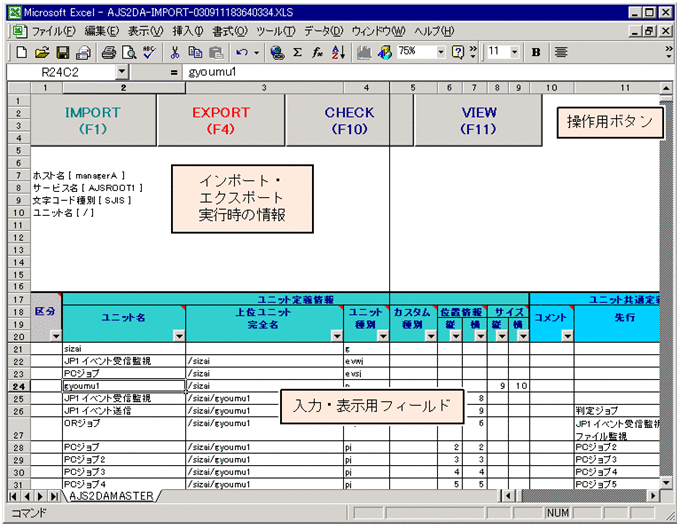Viewport: 680px width, 527px height.
Task: Open the ヘルプ(H) menu
Action: (x=434, y=31)
